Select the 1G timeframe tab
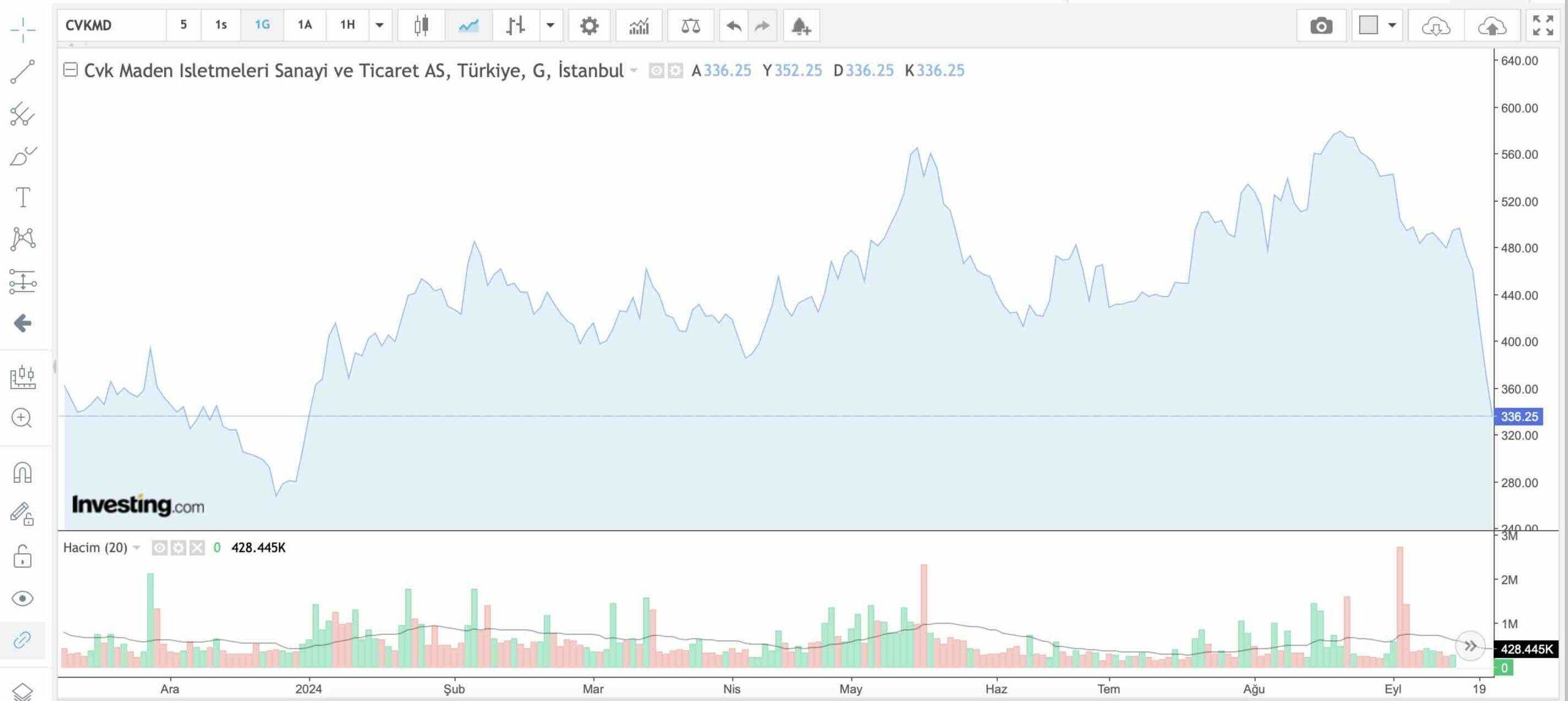1568x701 pixels. coord(262,26)
